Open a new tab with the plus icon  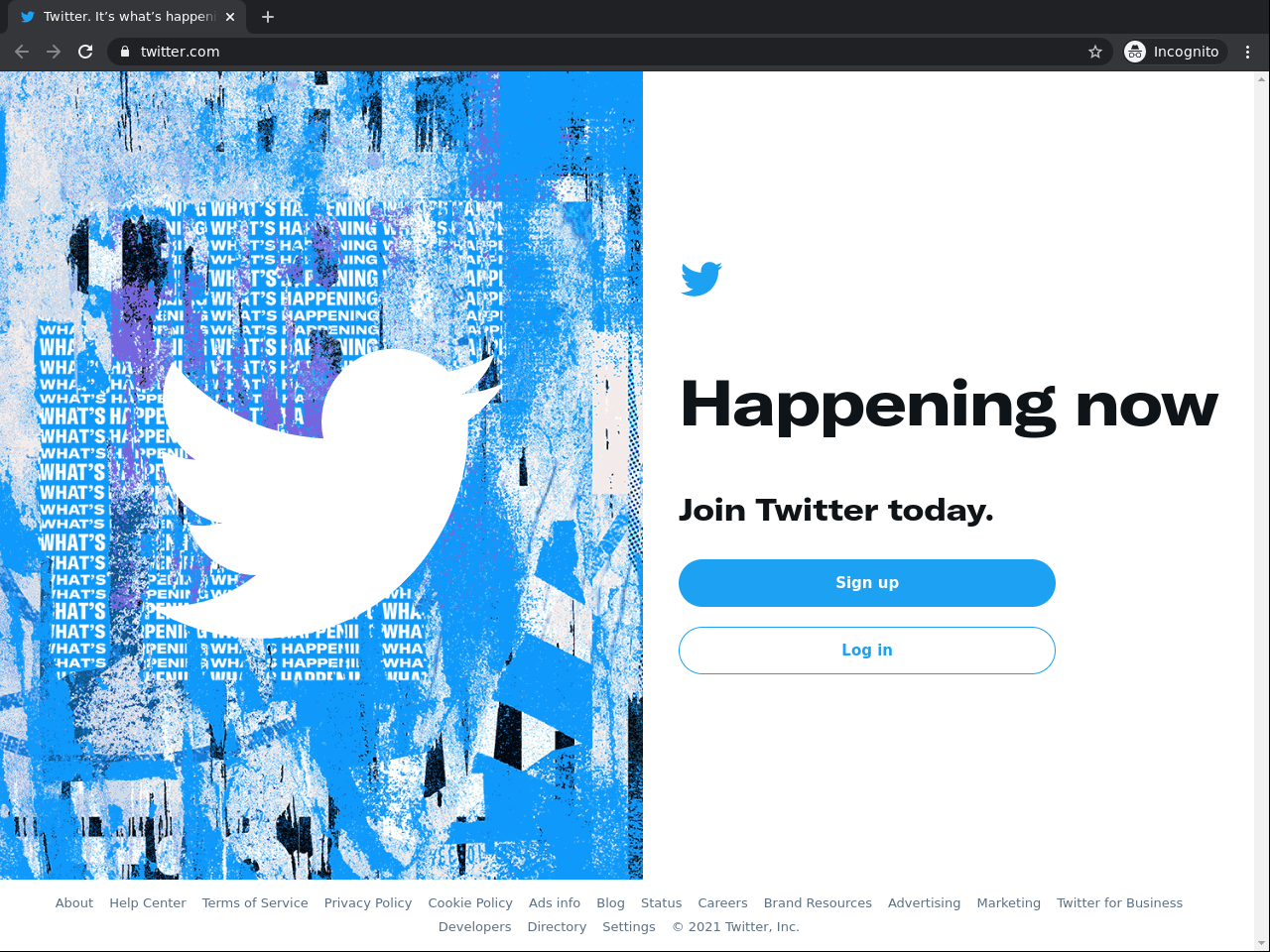268,17
